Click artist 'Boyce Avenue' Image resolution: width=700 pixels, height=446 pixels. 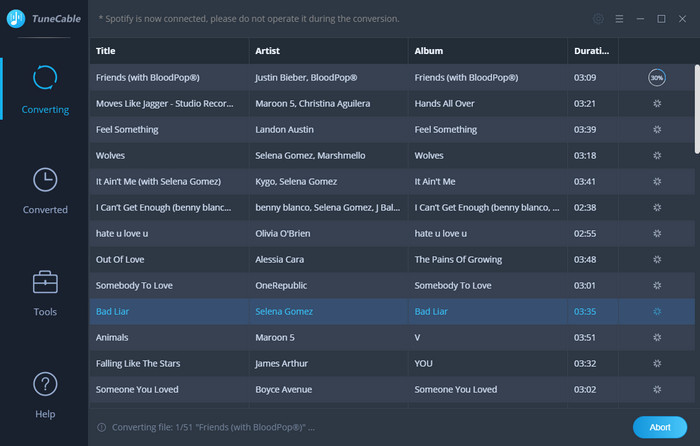tap(283, 389)
